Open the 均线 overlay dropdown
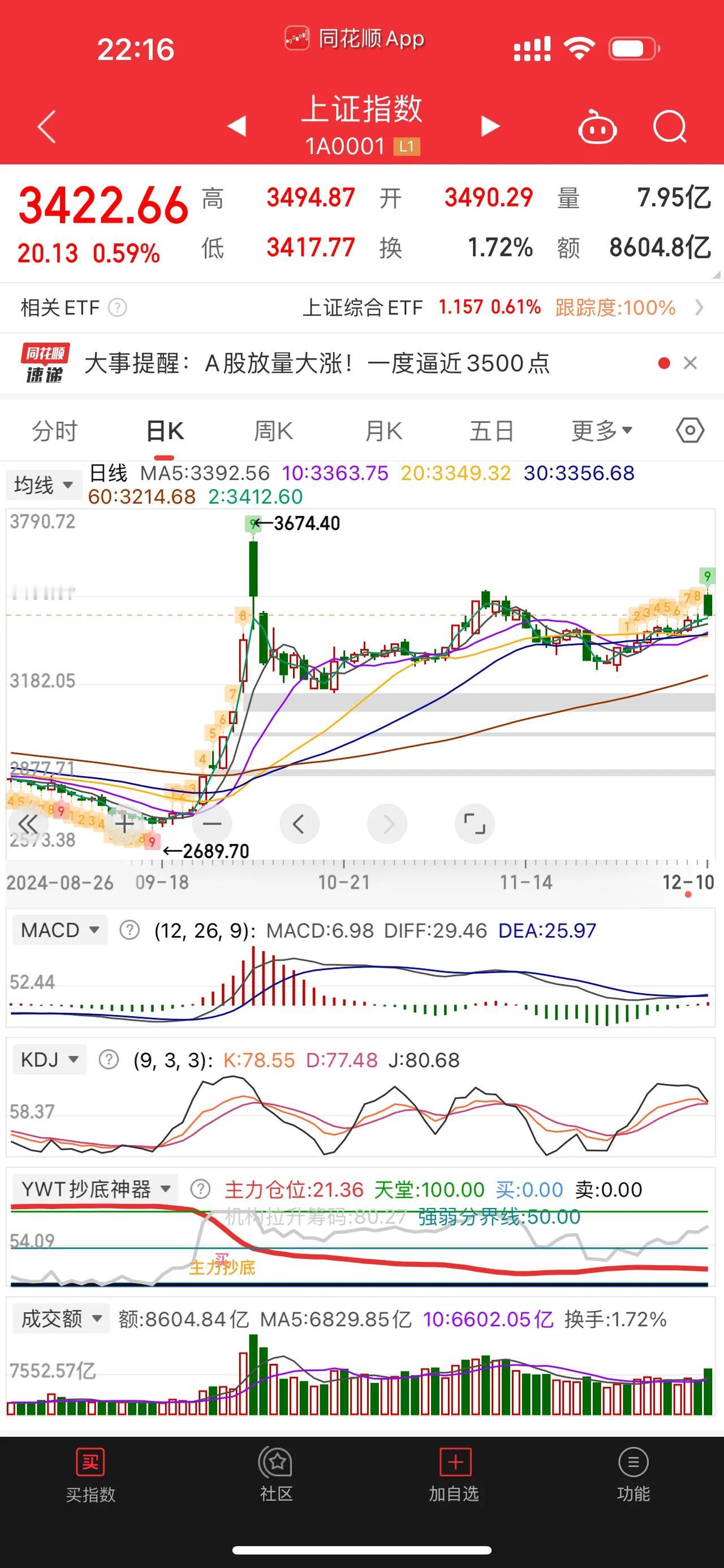 [x=43, y=485]
